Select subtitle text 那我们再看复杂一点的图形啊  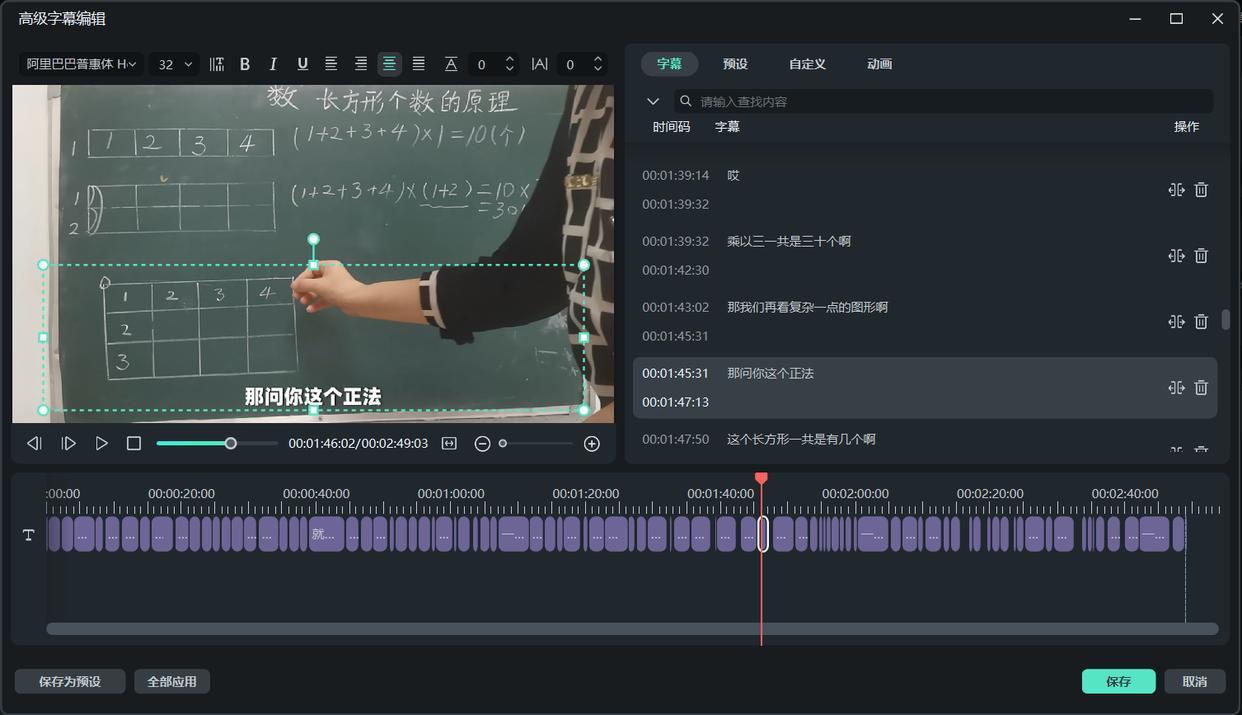coord(807,307)
